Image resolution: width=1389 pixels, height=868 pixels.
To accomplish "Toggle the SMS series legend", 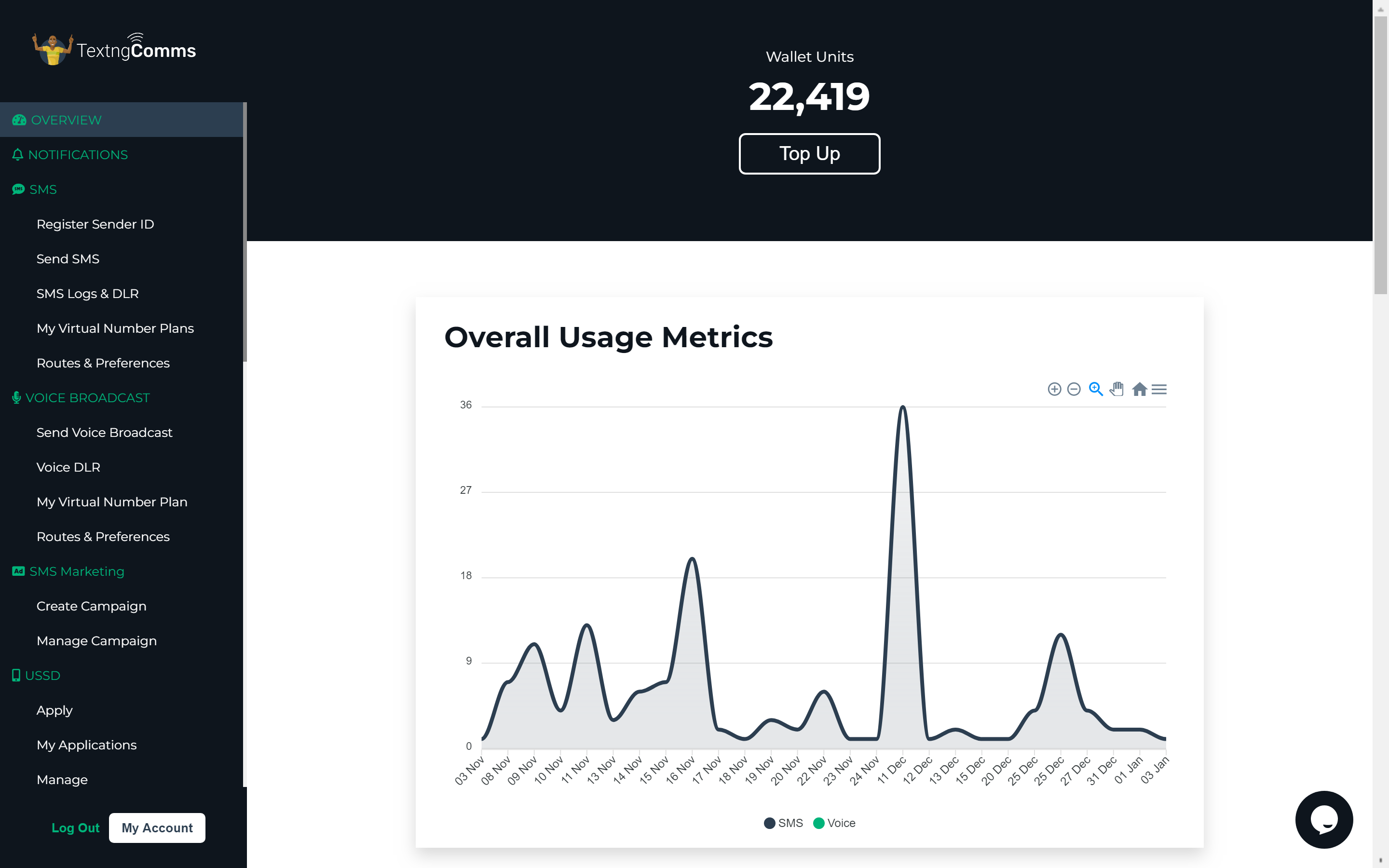I will (x=783, y=823).
